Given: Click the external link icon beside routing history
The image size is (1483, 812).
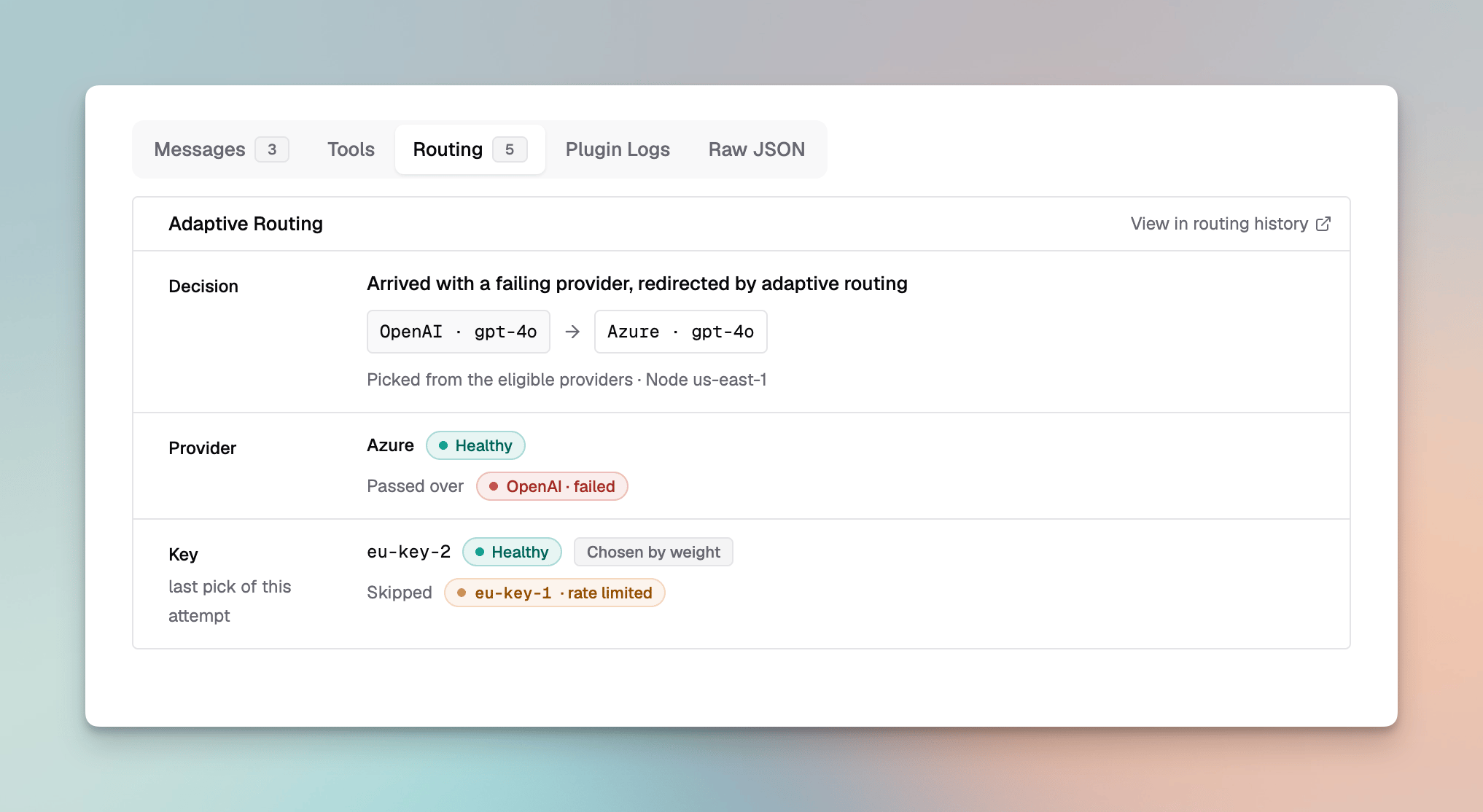Looking at the screenshot, I should point(1323,224).
